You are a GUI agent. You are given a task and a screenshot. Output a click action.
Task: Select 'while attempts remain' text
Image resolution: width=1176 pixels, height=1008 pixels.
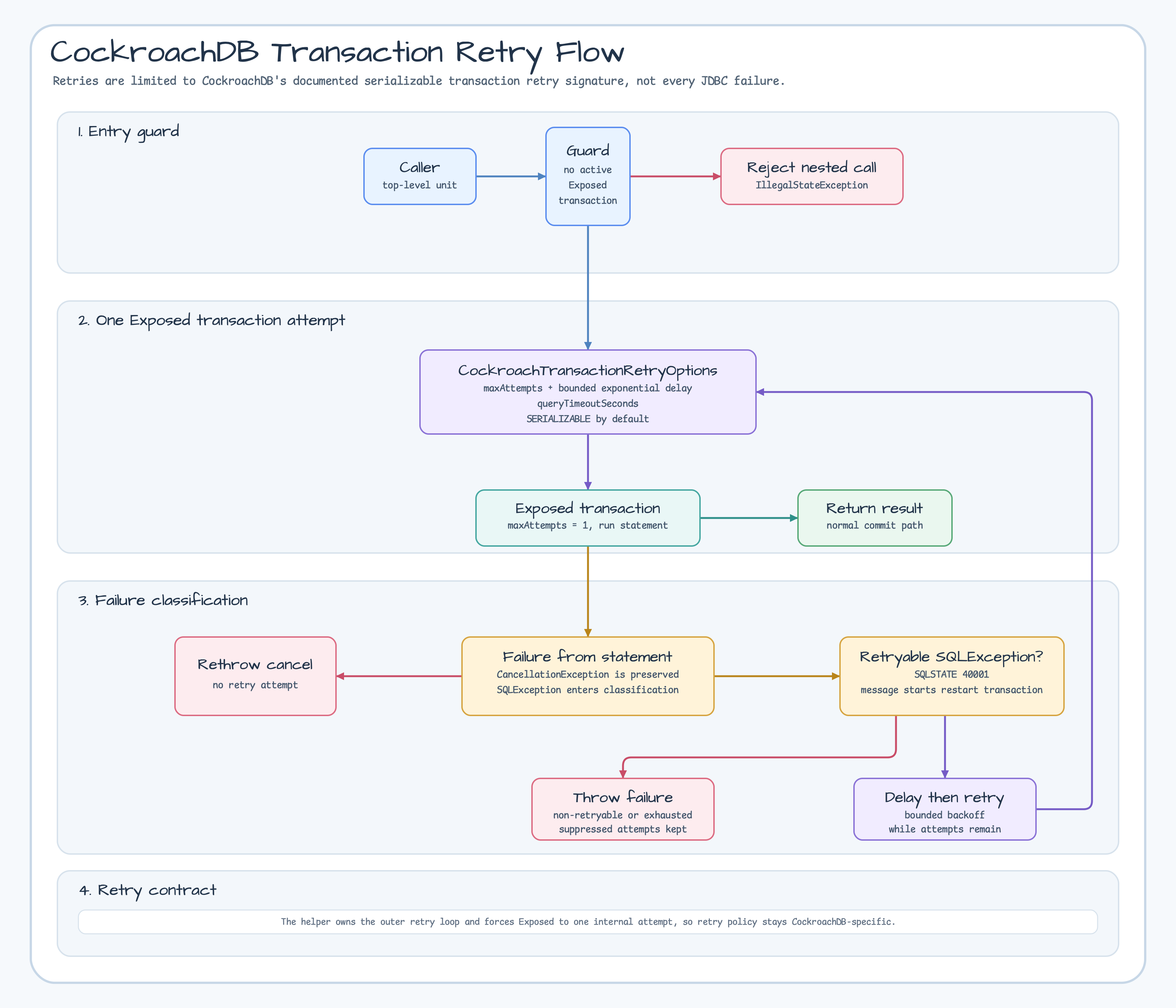944,829
